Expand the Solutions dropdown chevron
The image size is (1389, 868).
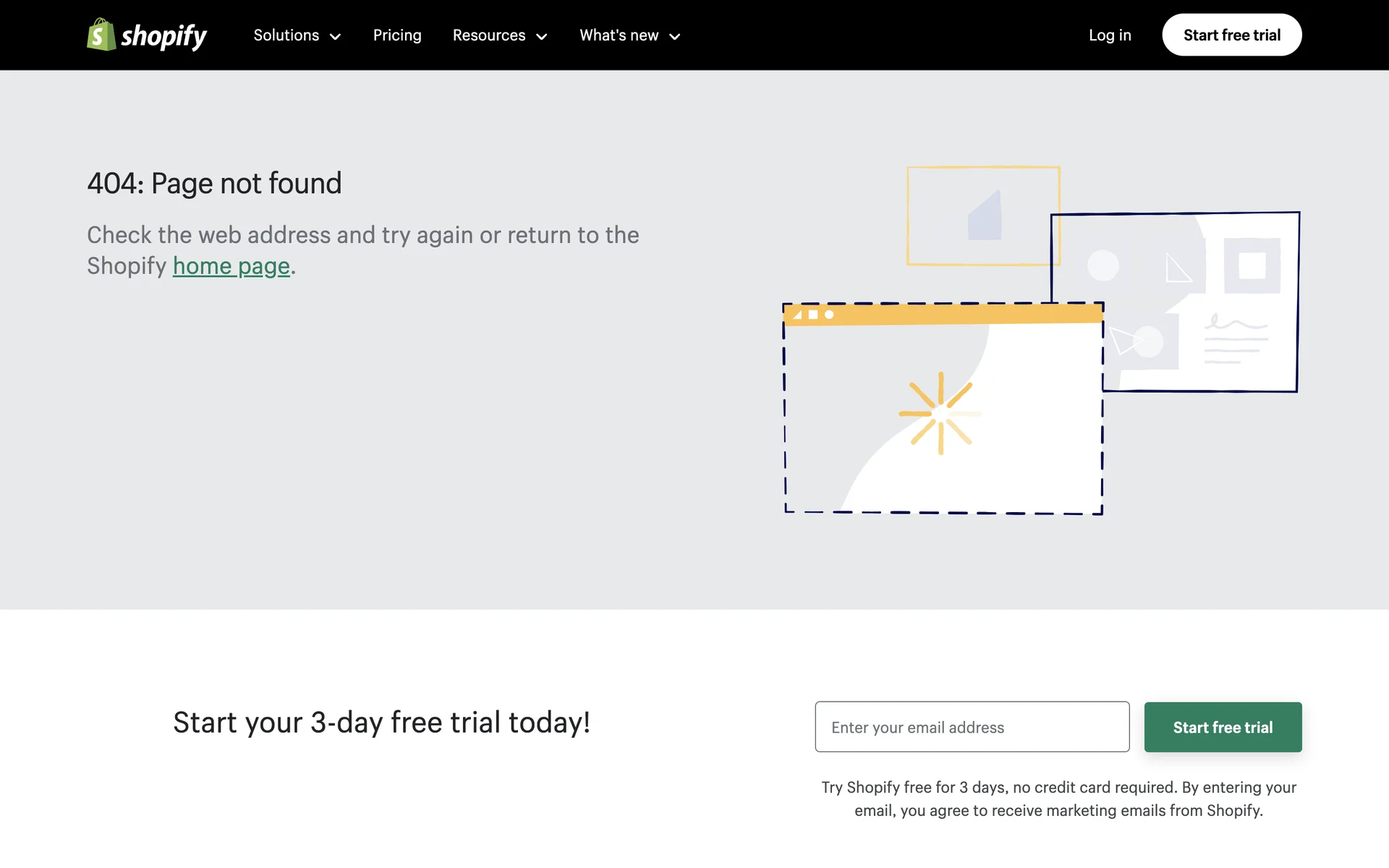pos(335,37)
